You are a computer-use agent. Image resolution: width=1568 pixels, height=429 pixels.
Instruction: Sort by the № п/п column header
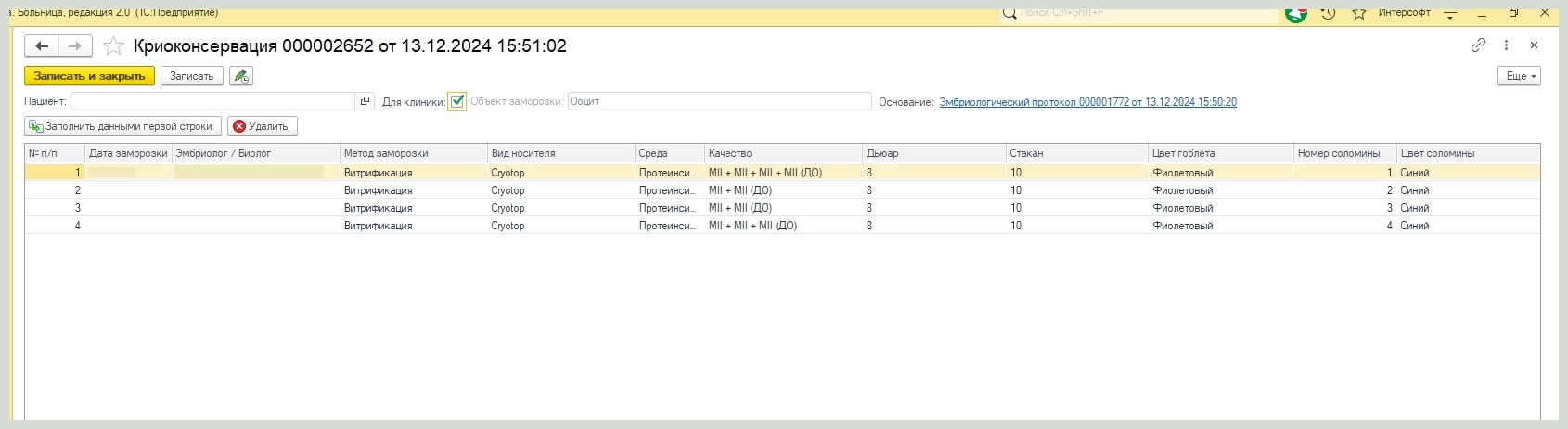pyautogui.click(x=55, y=153)
